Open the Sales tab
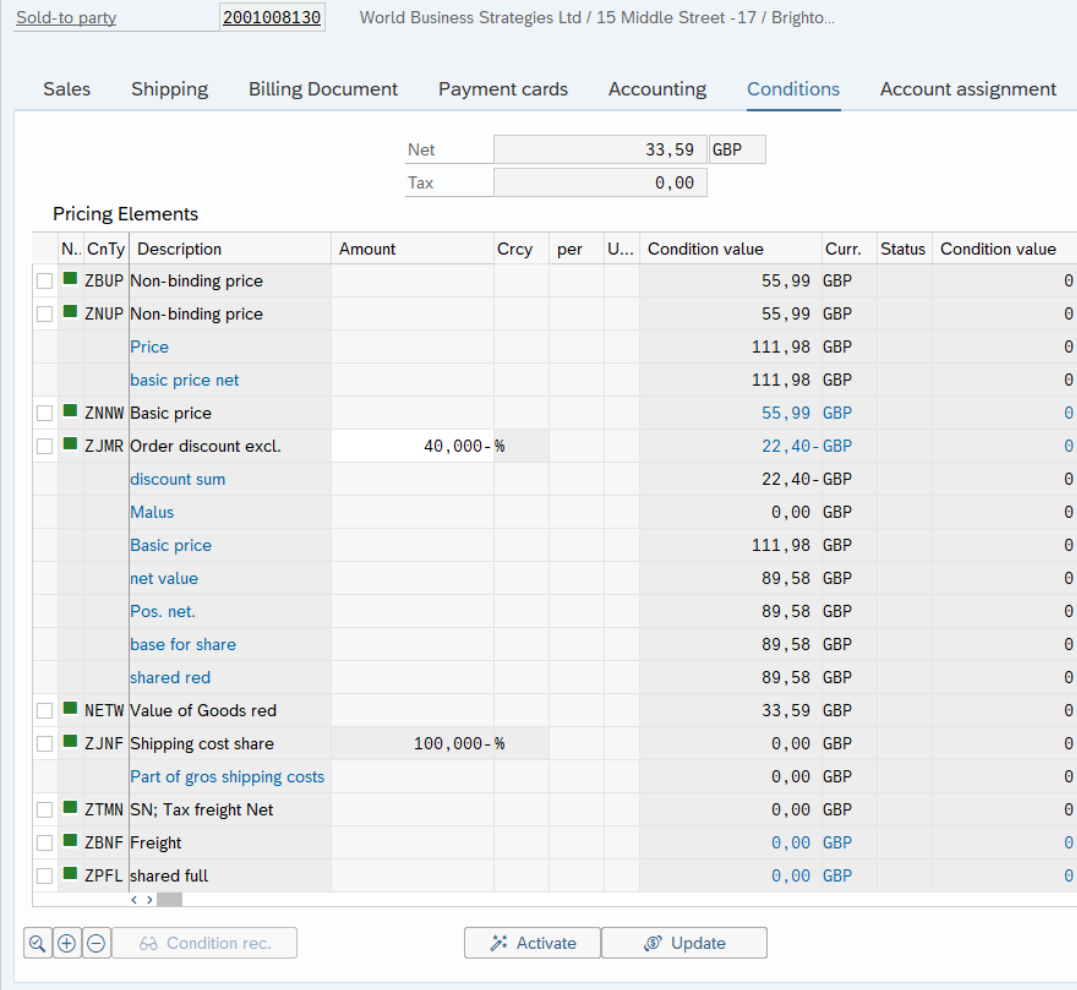 point(67,89)
